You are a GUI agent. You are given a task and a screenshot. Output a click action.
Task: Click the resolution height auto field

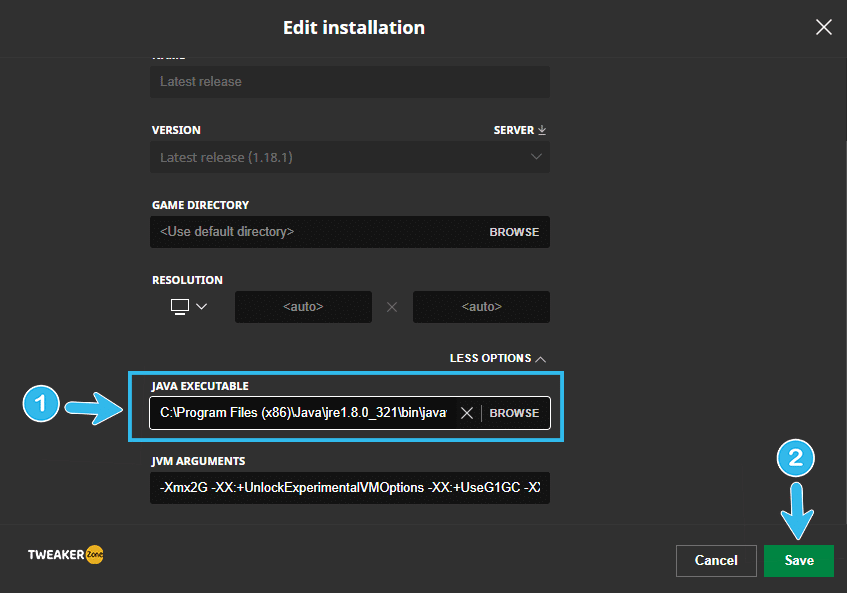[481, 307]
